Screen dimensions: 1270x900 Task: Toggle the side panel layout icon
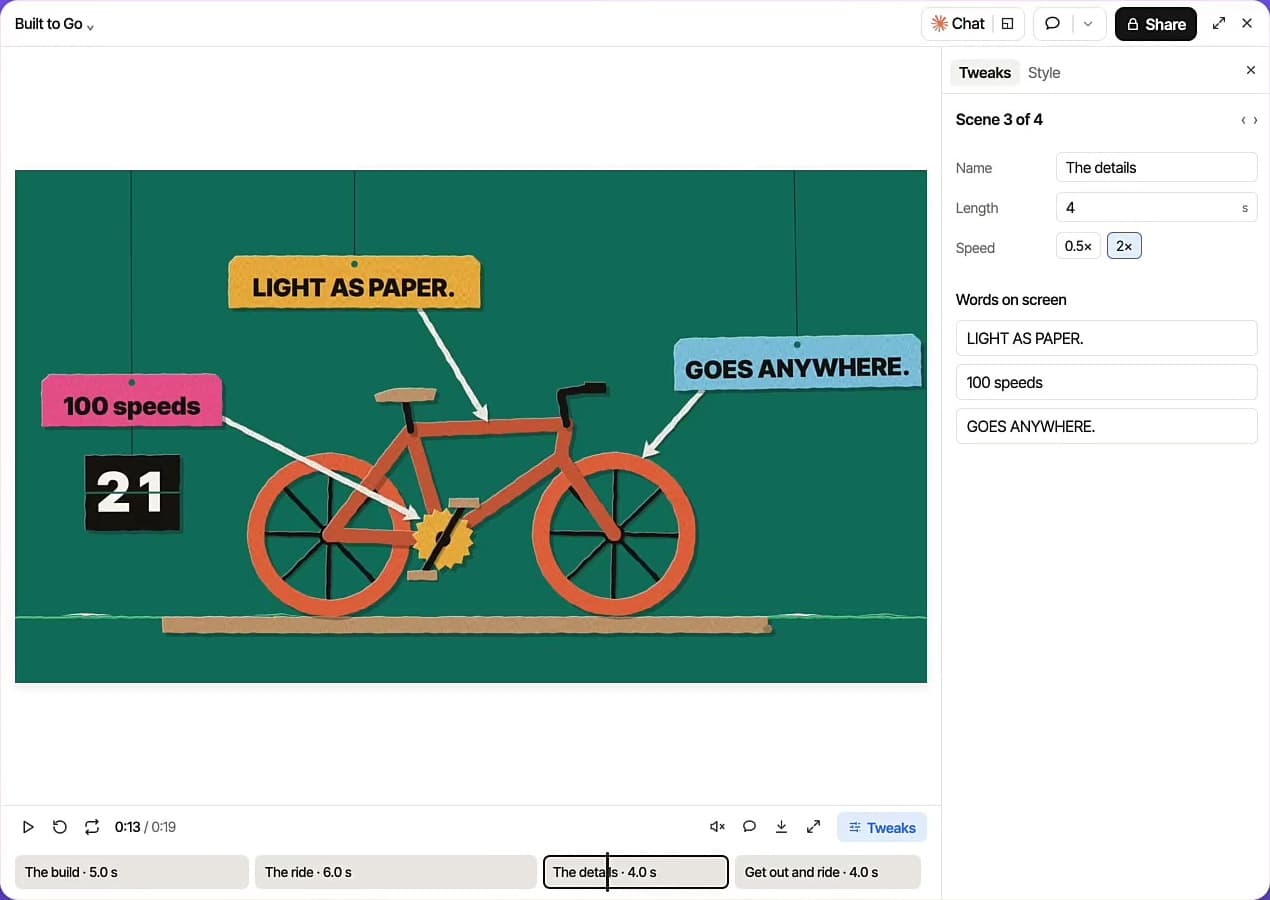coord(1008,24)
